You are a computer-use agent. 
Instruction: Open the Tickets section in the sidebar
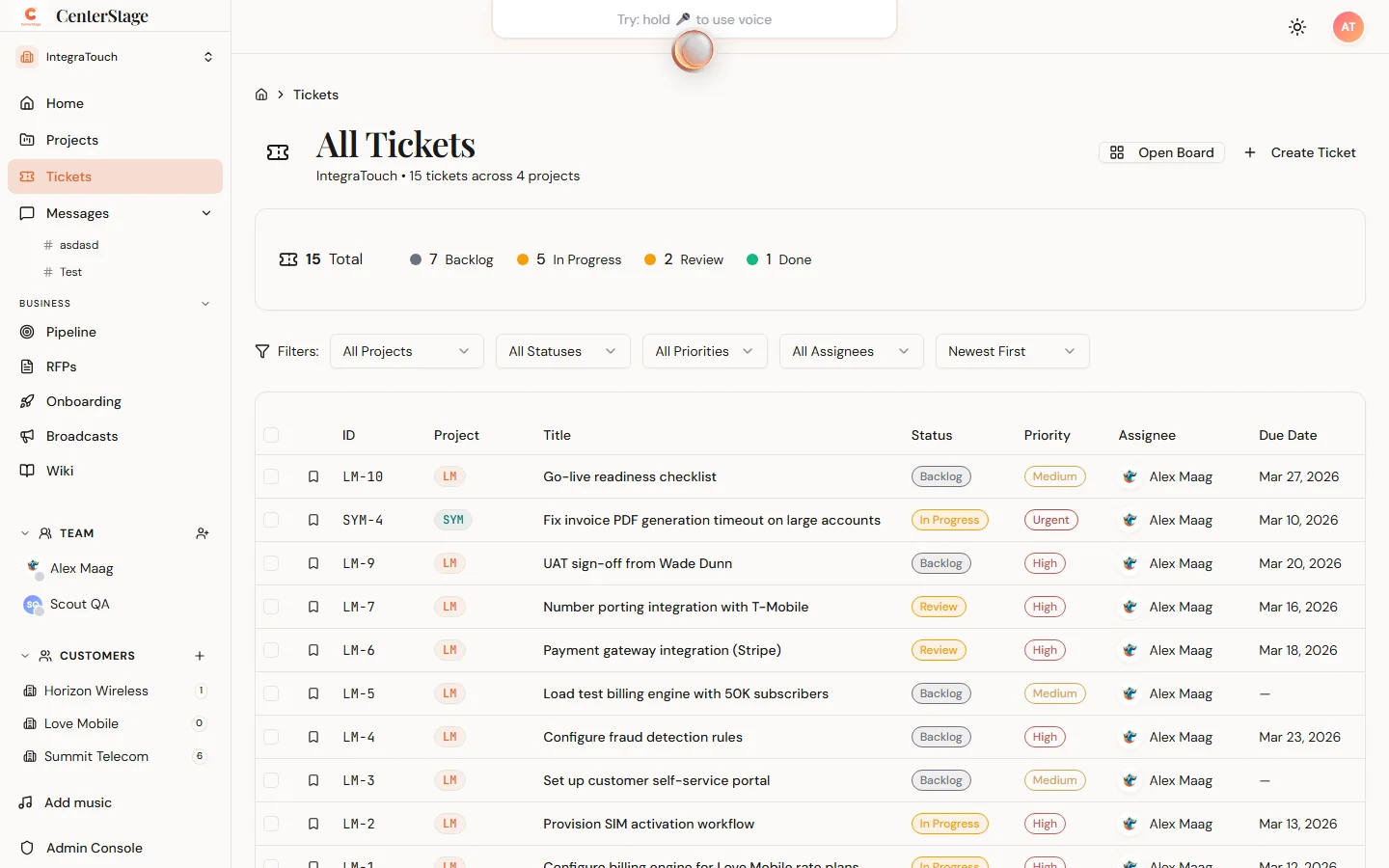[x=68, y=176]
